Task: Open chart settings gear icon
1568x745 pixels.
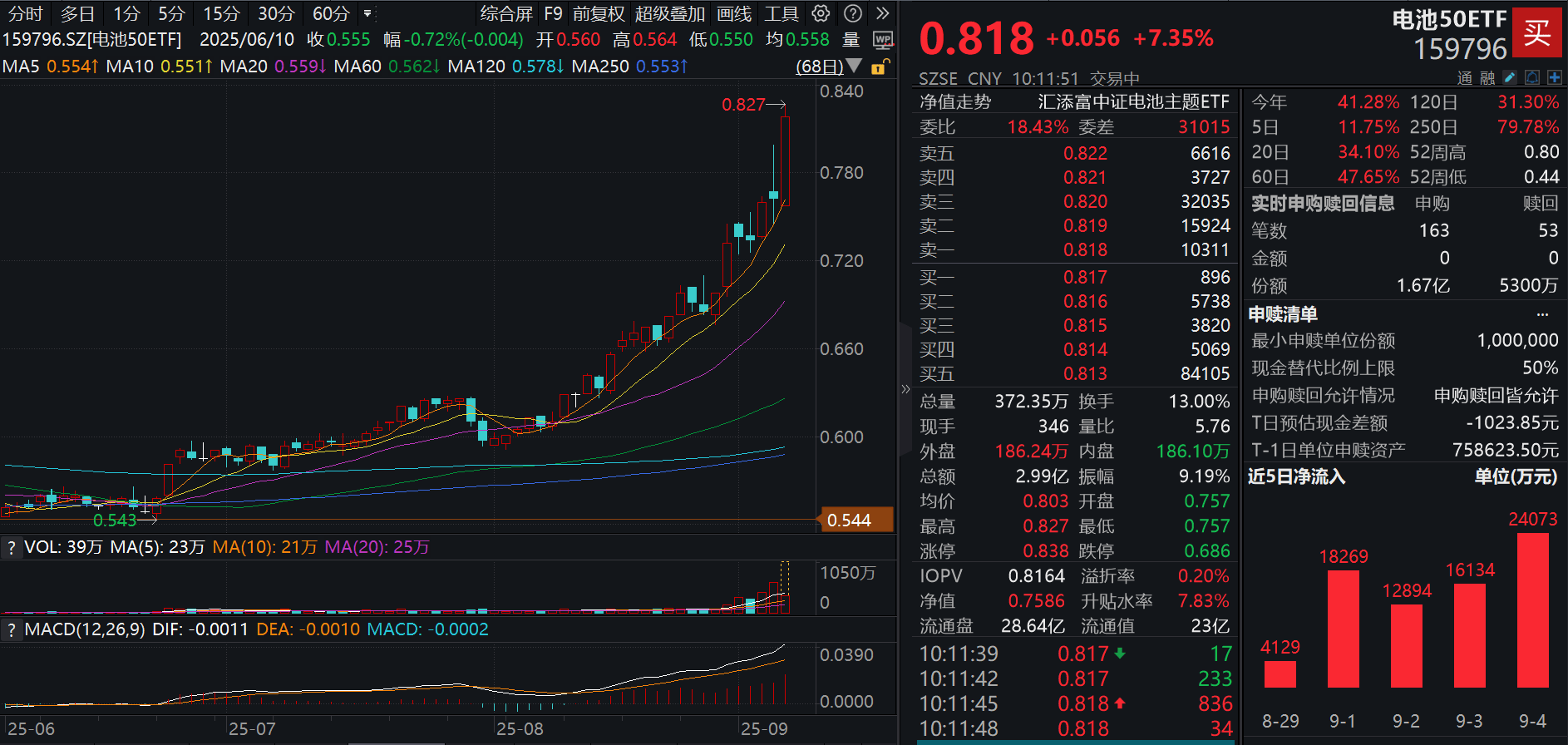Action: 821,13
